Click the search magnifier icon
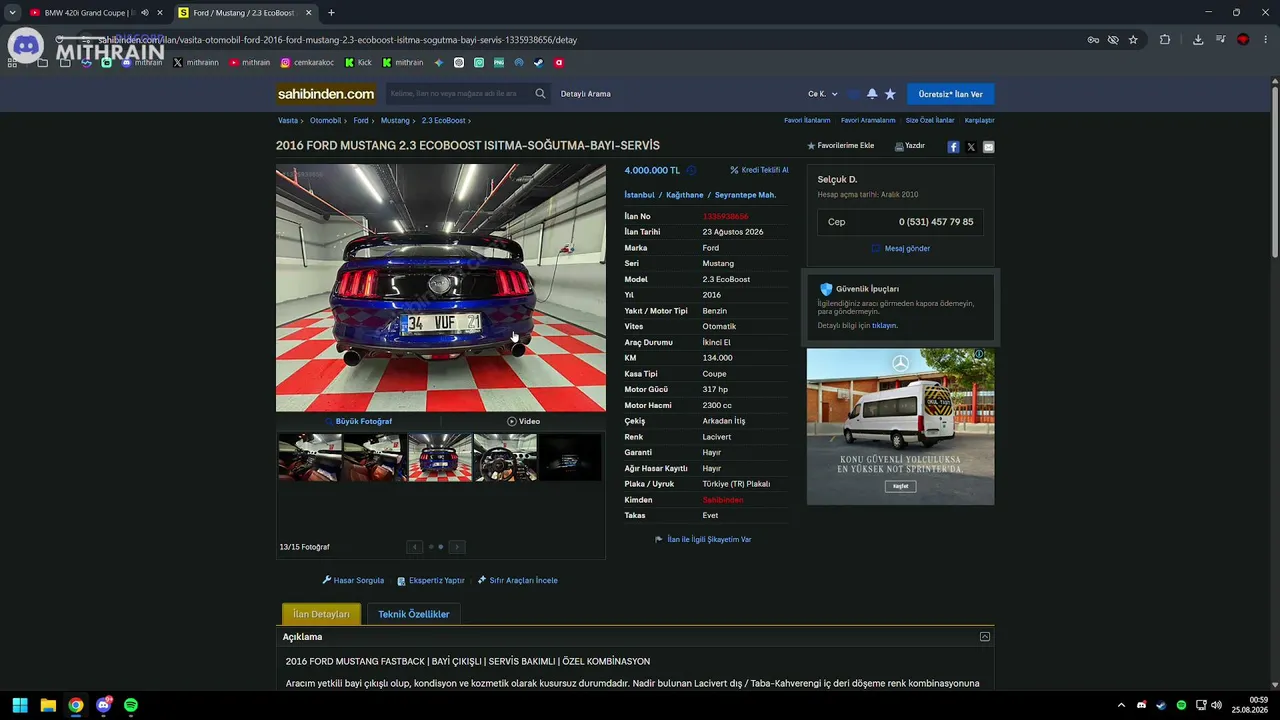The width and height of the screenshot is (1280, 720). tap(541, 94)
